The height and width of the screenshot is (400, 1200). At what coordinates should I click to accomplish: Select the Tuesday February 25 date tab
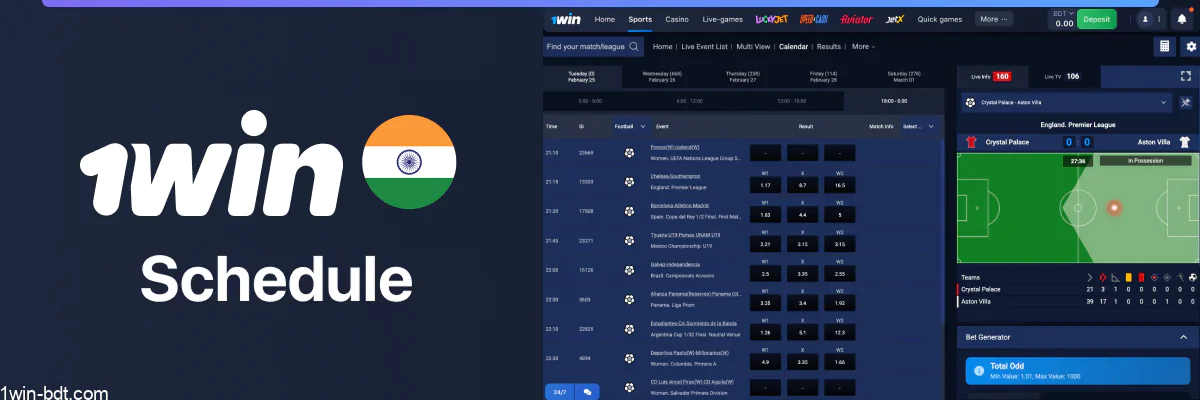click(582, 76)
